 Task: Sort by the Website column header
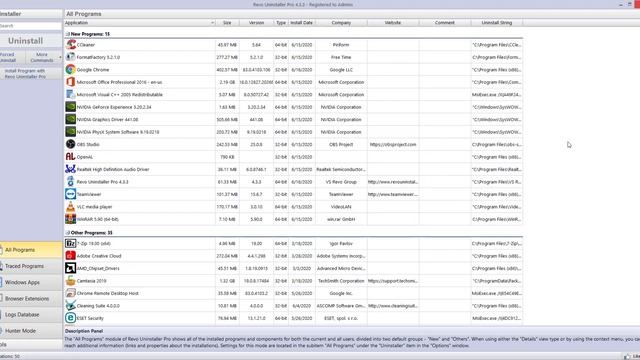(393, 23)
